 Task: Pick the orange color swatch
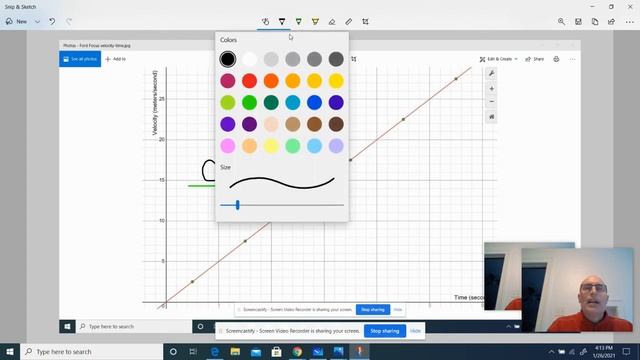[x=271, y=81]
